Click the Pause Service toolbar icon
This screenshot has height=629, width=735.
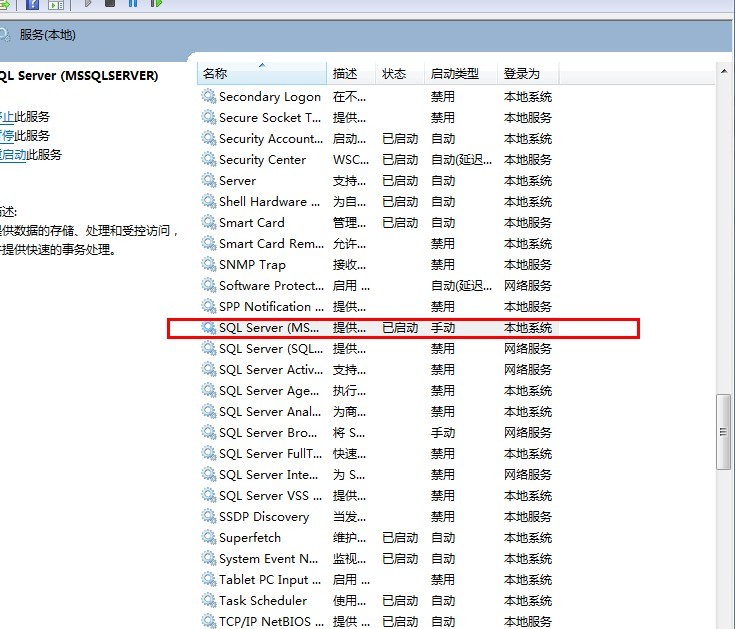coord(133,3)
